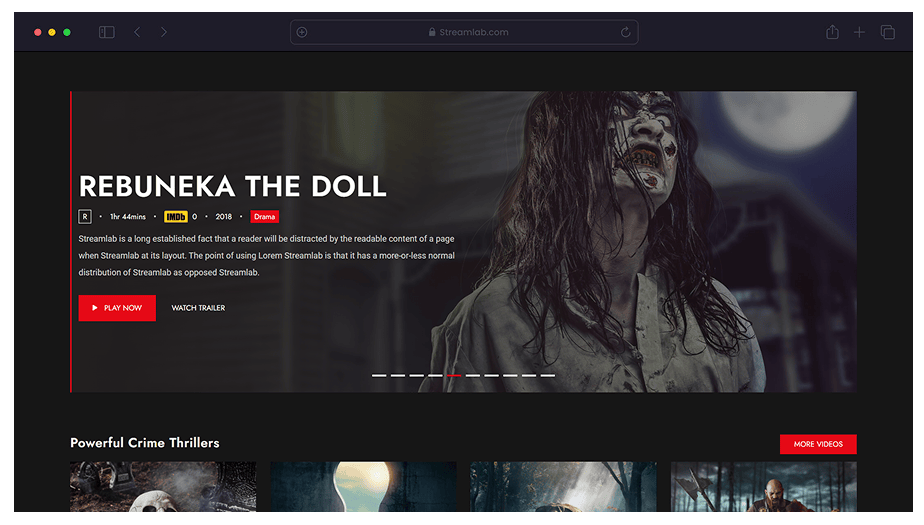
Task: Select the Drama genre tag
Action: point(265,217)
